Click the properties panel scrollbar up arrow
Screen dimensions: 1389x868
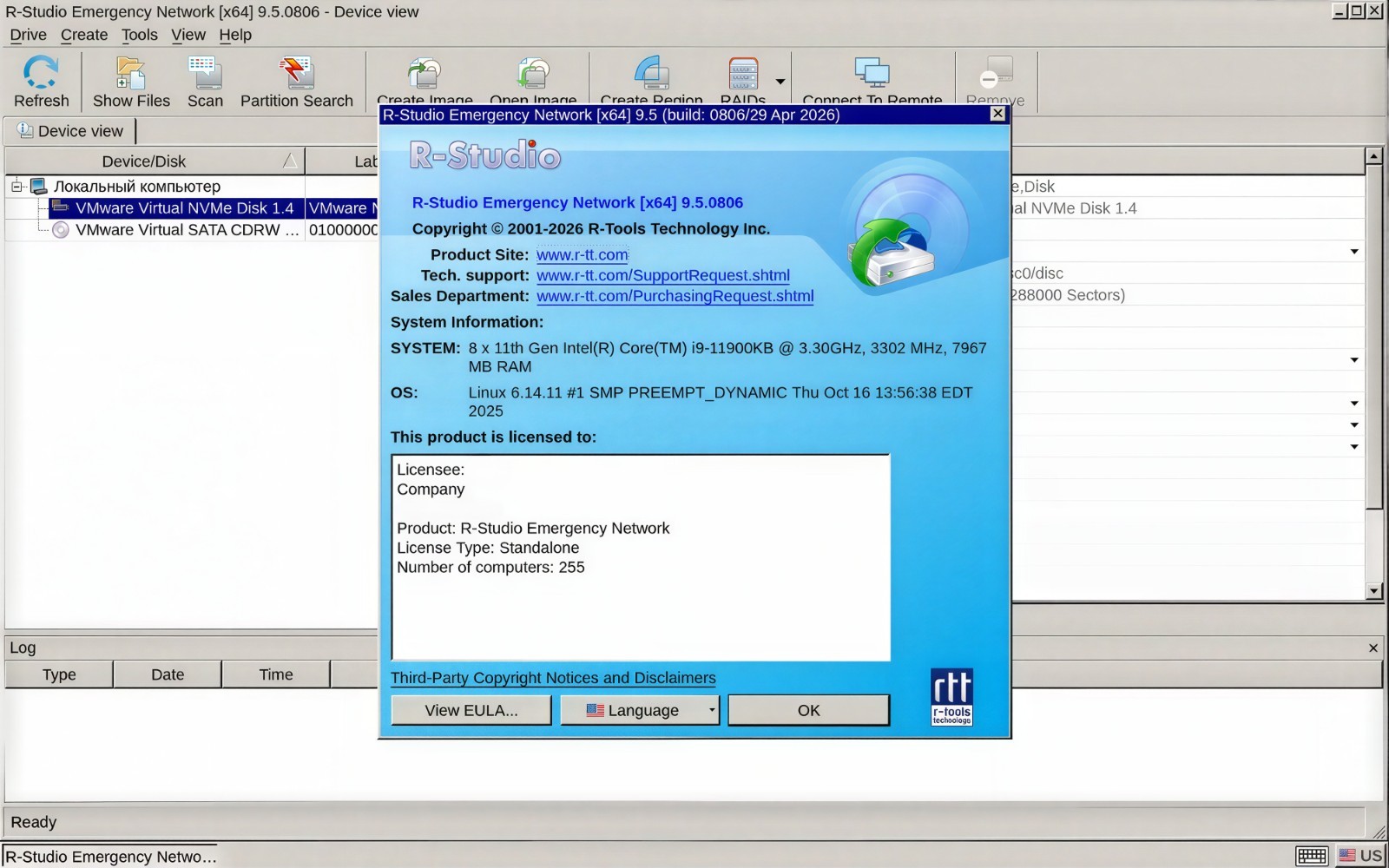[x=1373, y=156]
